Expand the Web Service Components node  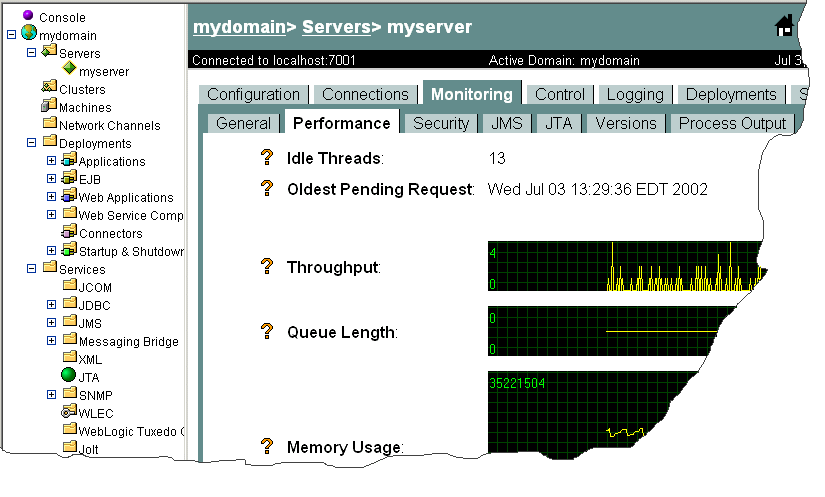(51, 215)
